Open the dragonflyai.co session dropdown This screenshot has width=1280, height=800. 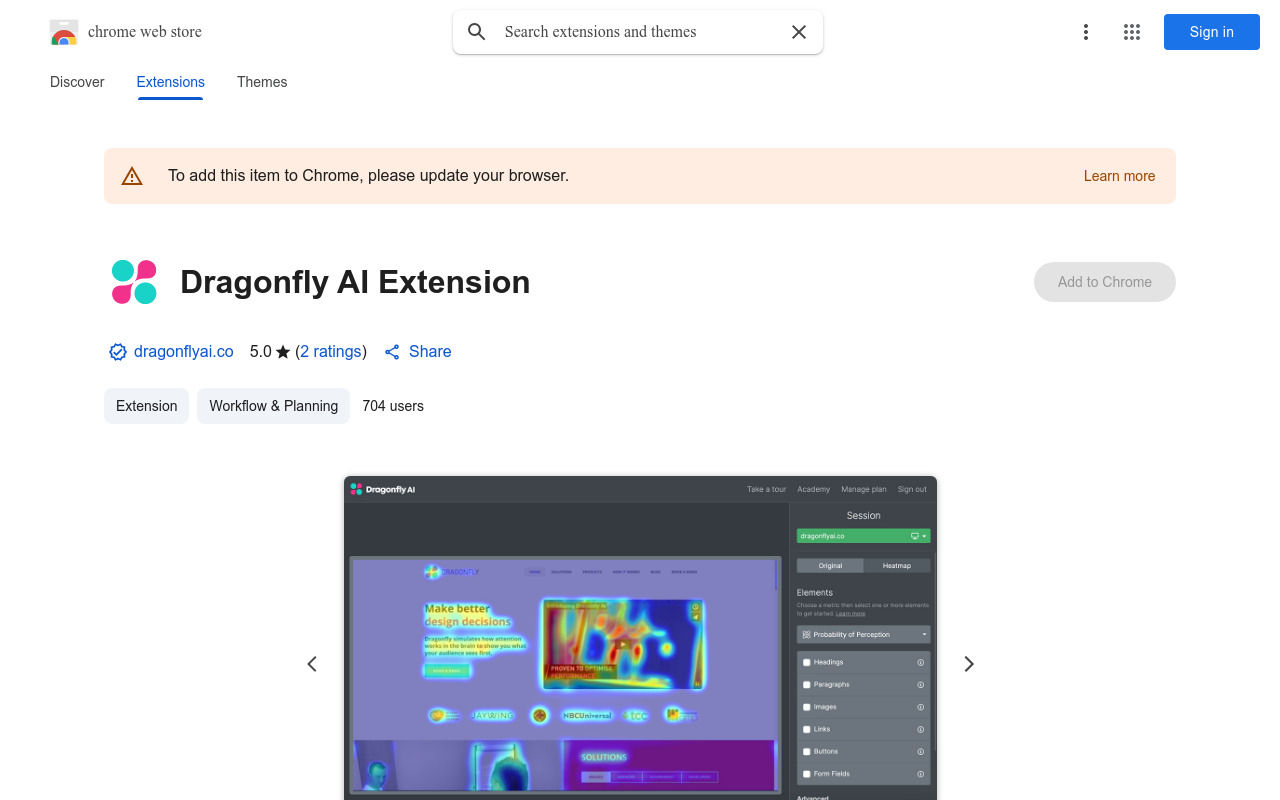tap(864, 536)
